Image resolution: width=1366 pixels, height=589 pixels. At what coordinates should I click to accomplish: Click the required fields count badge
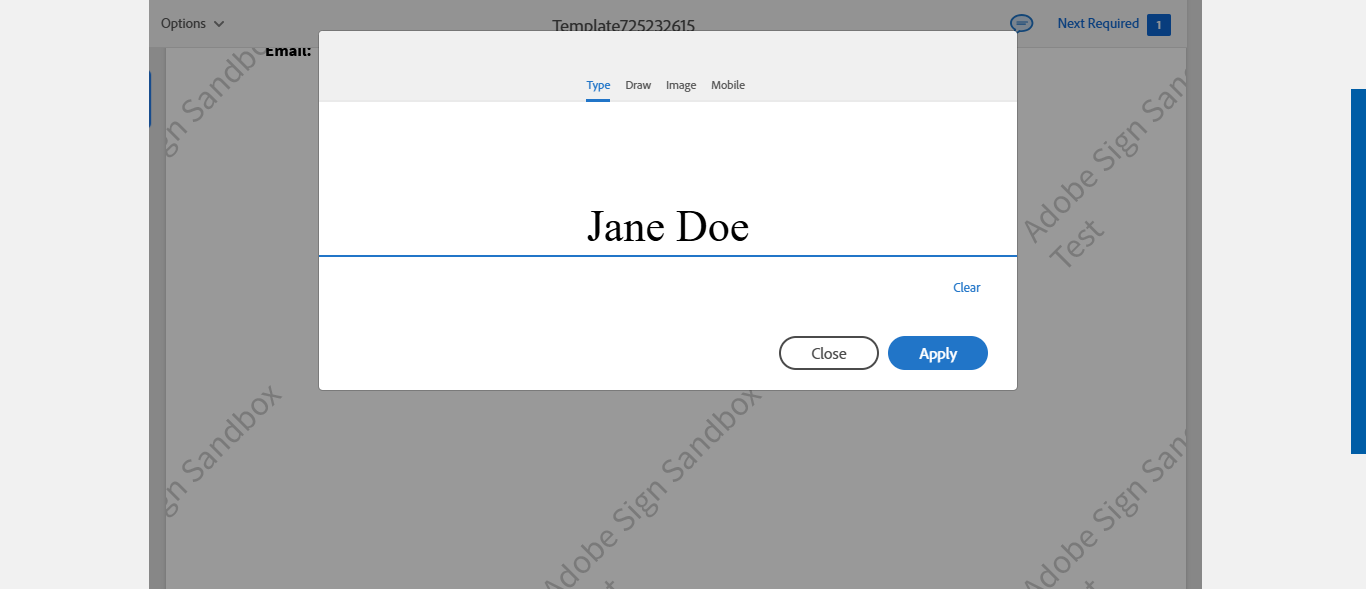(x=1159, y=24)
